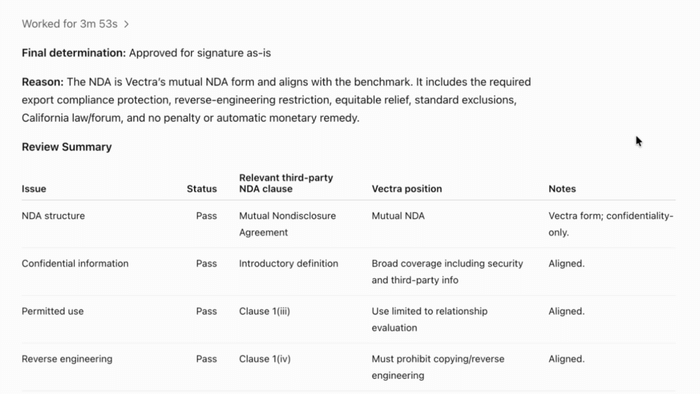700x394 pixels.
Task: Click the 'Vectra position' column header
Action: [x=407, y=189]
